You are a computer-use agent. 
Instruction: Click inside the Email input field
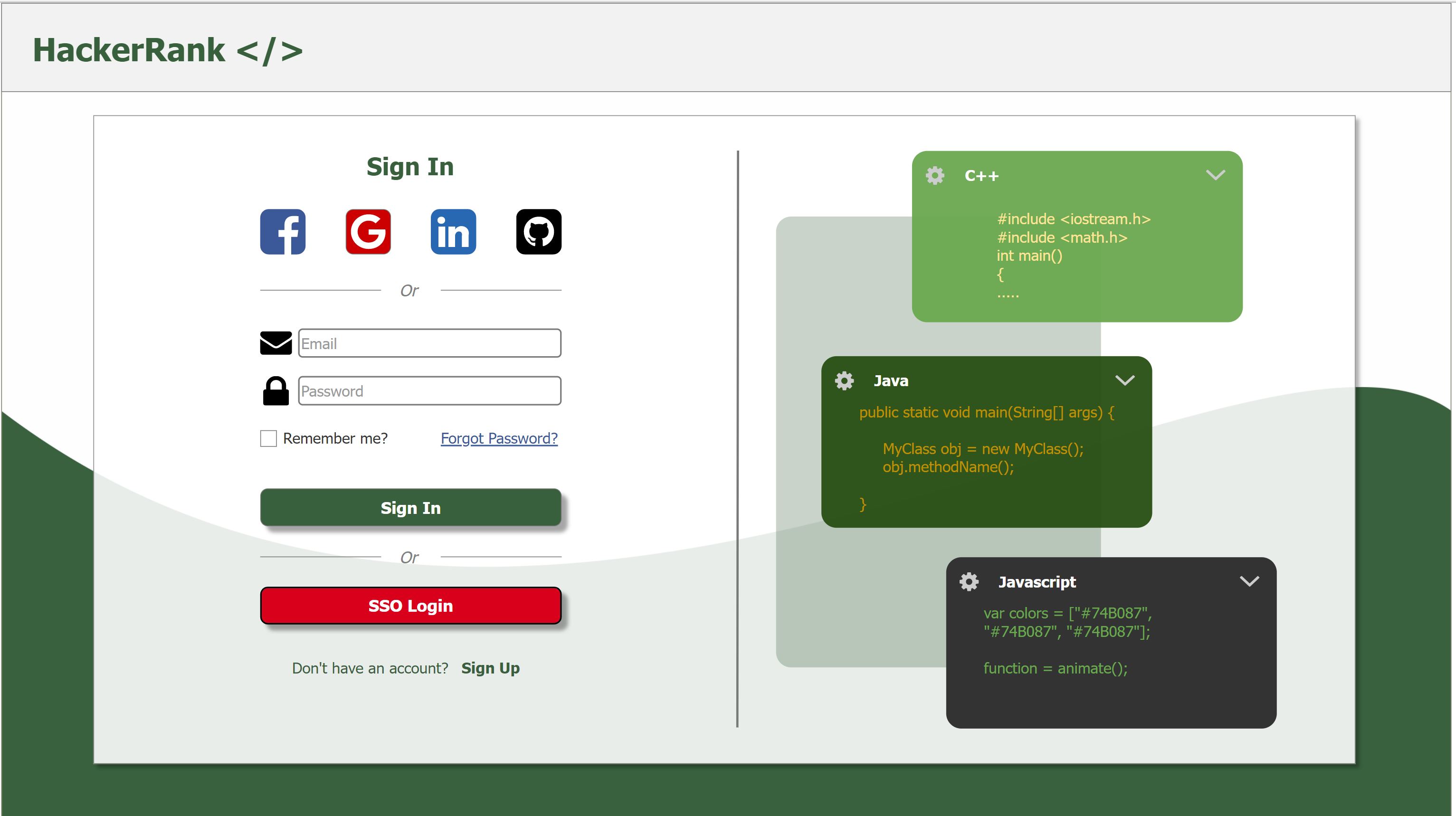point(428,343)
